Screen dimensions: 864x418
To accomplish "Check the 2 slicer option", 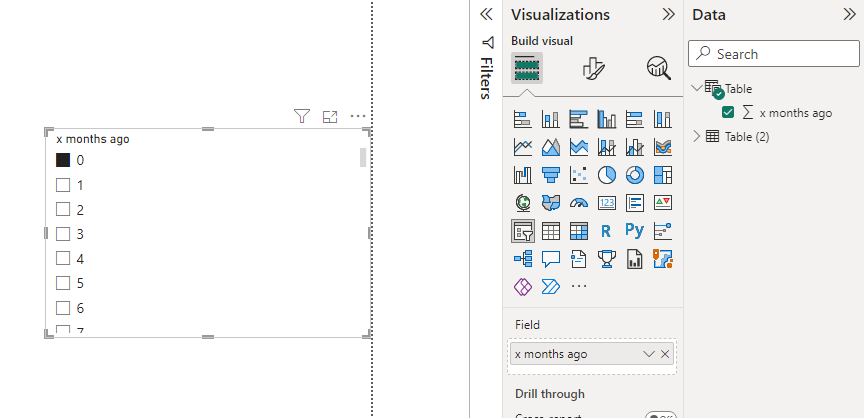I will click(63, 209).
